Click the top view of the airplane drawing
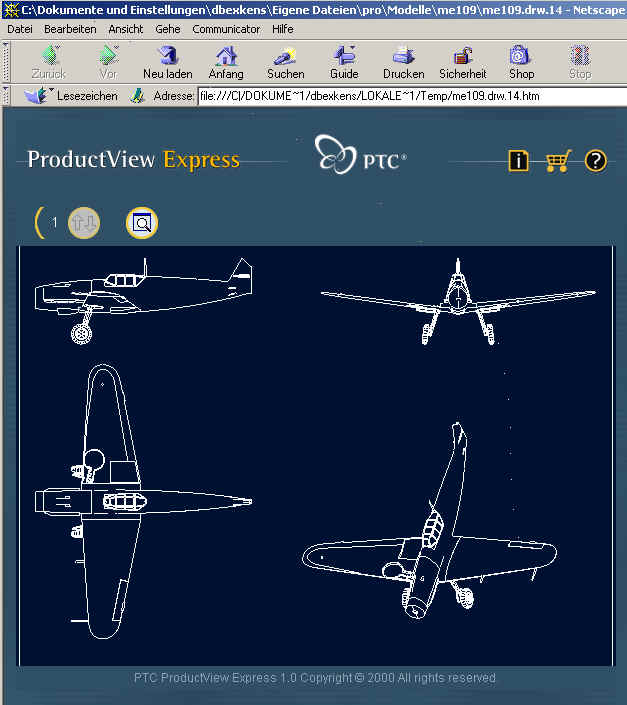 point(143,501)
